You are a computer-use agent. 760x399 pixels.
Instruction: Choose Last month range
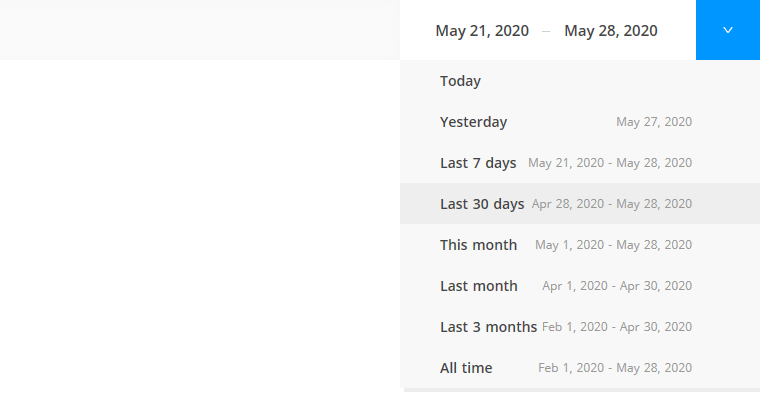click(580, 286)
